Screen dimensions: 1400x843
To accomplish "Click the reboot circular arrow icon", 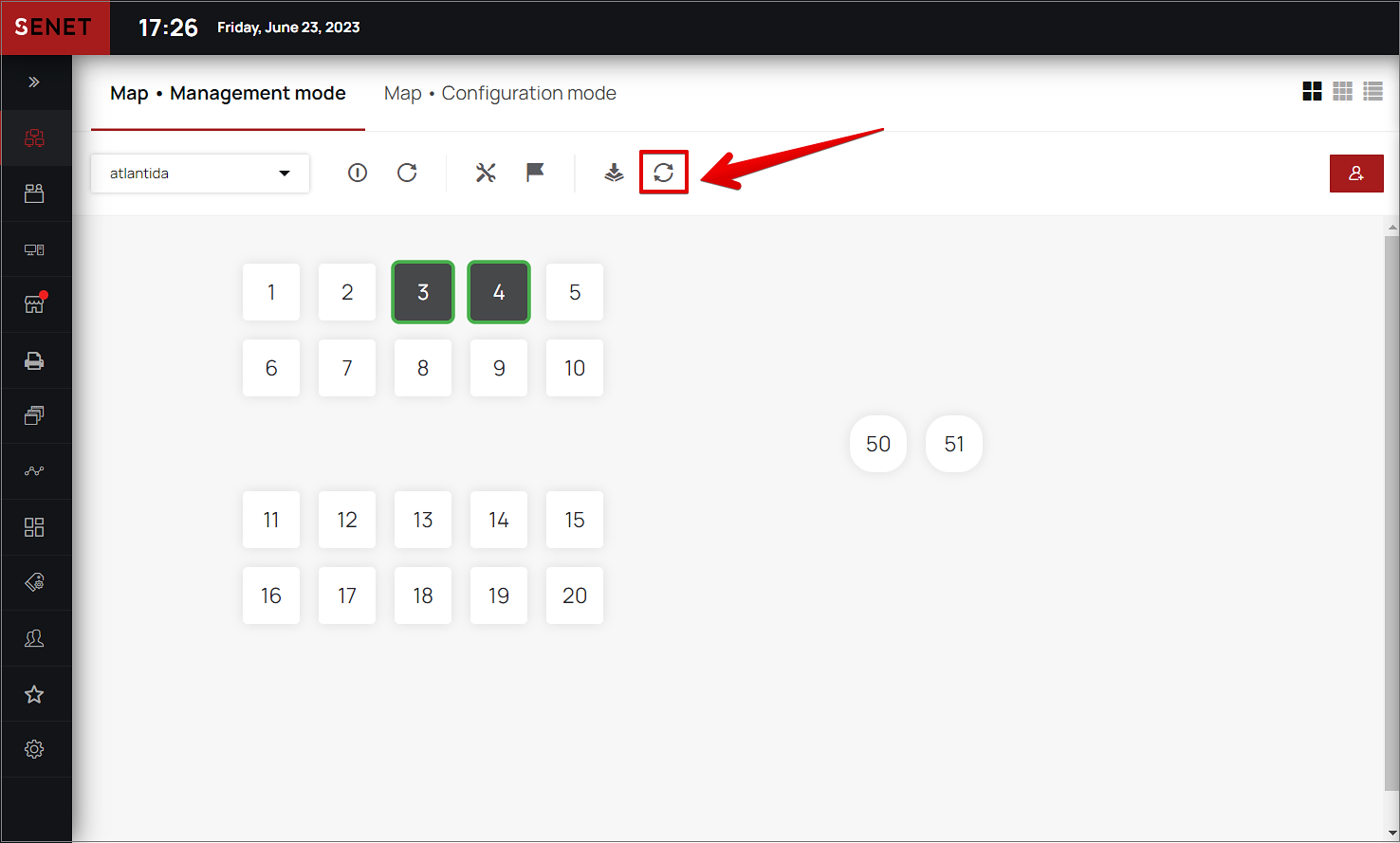I will pos(407,173).
